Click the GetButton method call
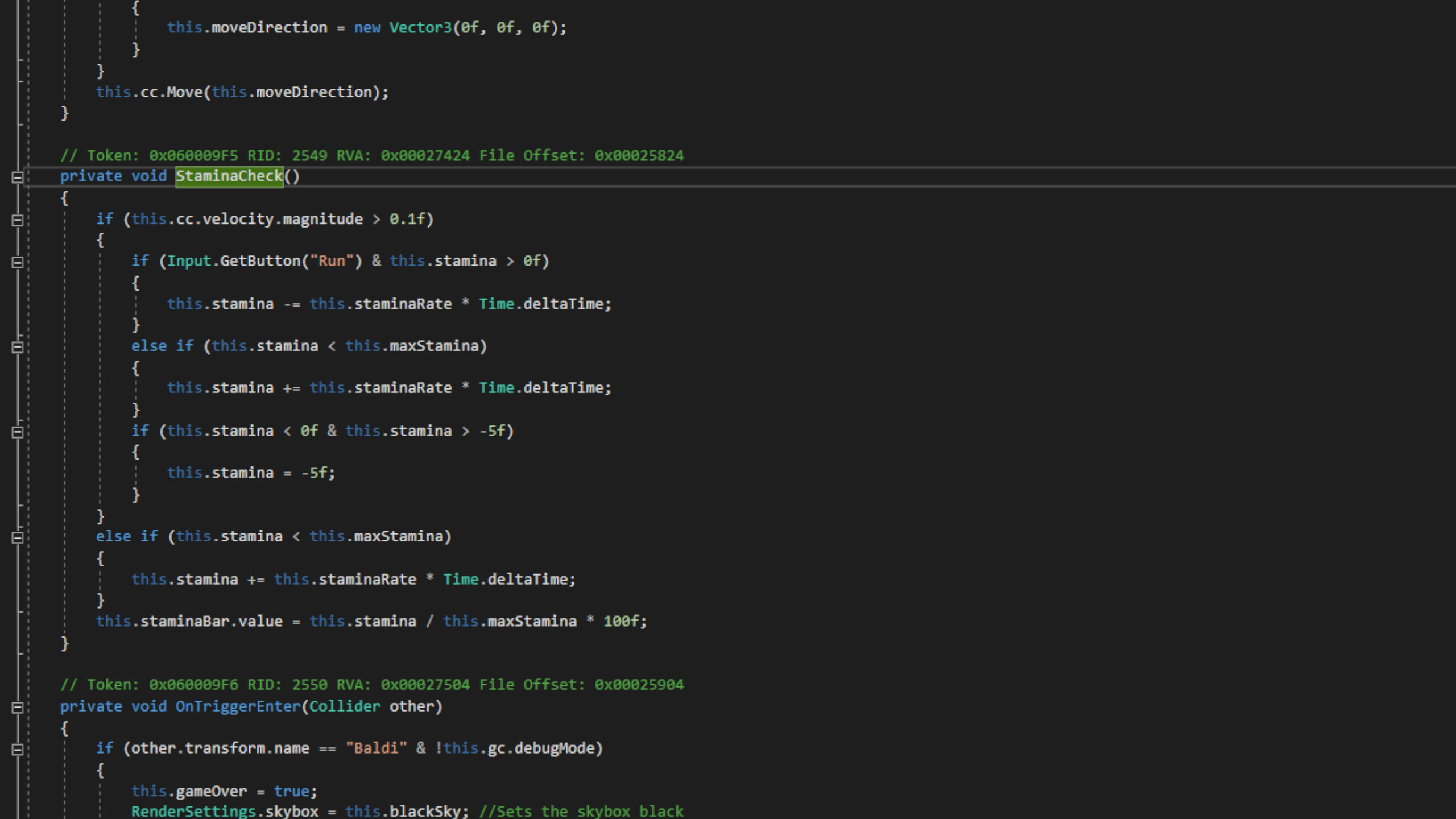This screenshot has width=1456, height=819. point(260,261)
